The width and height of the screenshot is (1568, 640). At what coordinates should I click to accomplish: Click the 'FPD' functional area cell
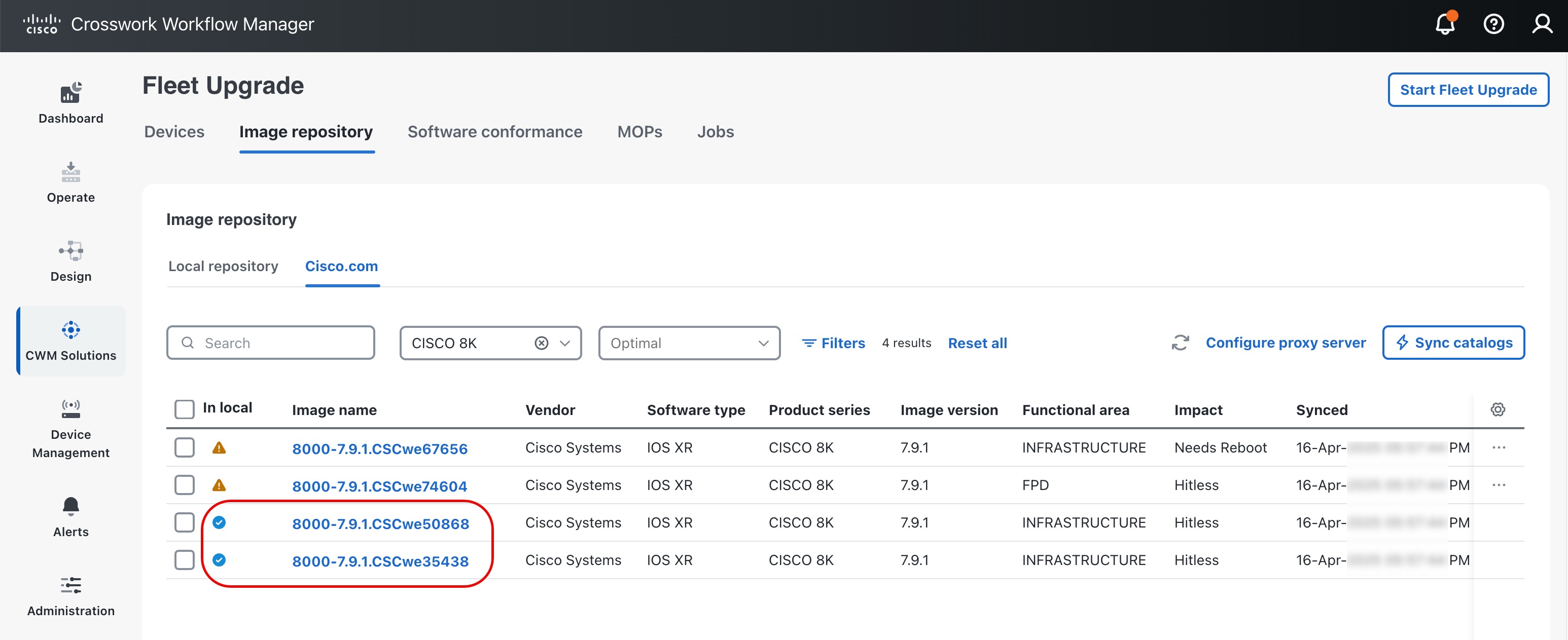pos(1036,485)
